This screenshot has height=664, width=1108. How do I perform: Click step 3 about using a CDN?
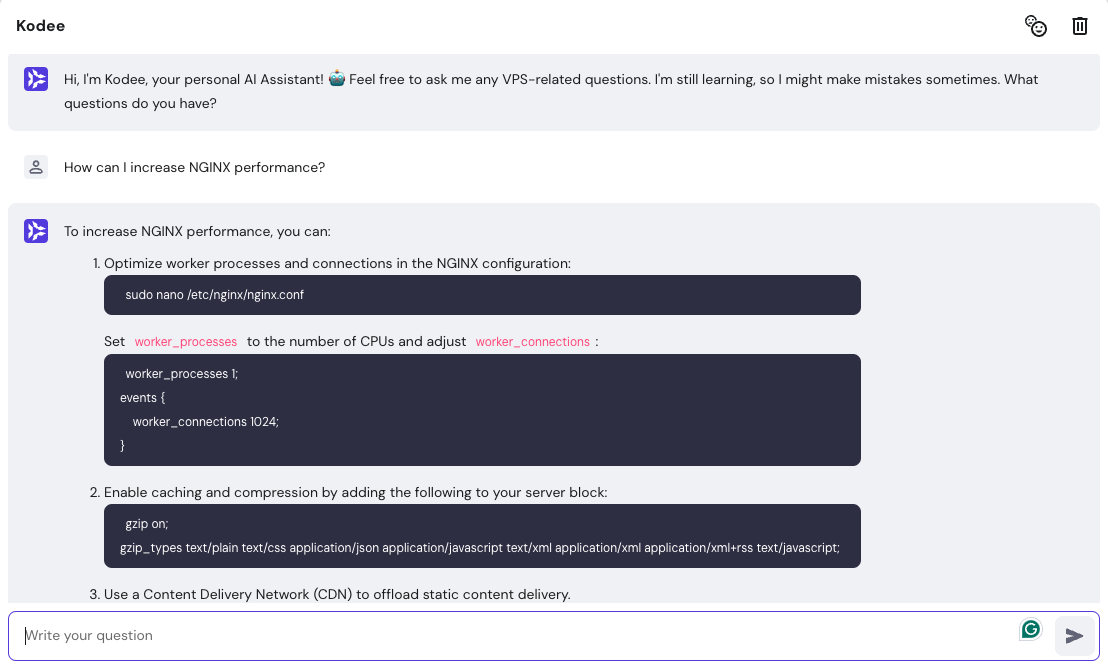[338, 594]
